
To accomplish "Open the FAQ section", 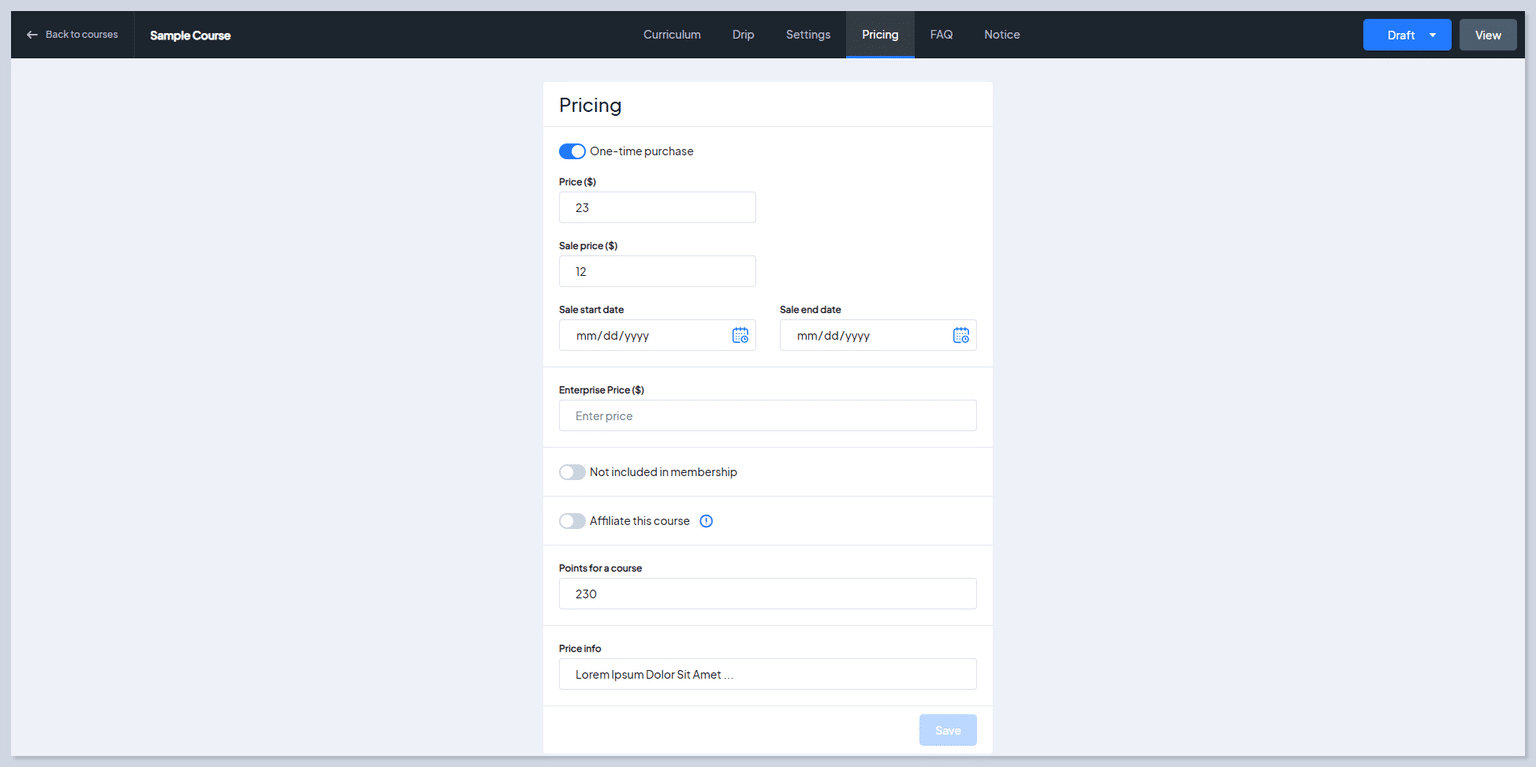I will coord(941,34).
